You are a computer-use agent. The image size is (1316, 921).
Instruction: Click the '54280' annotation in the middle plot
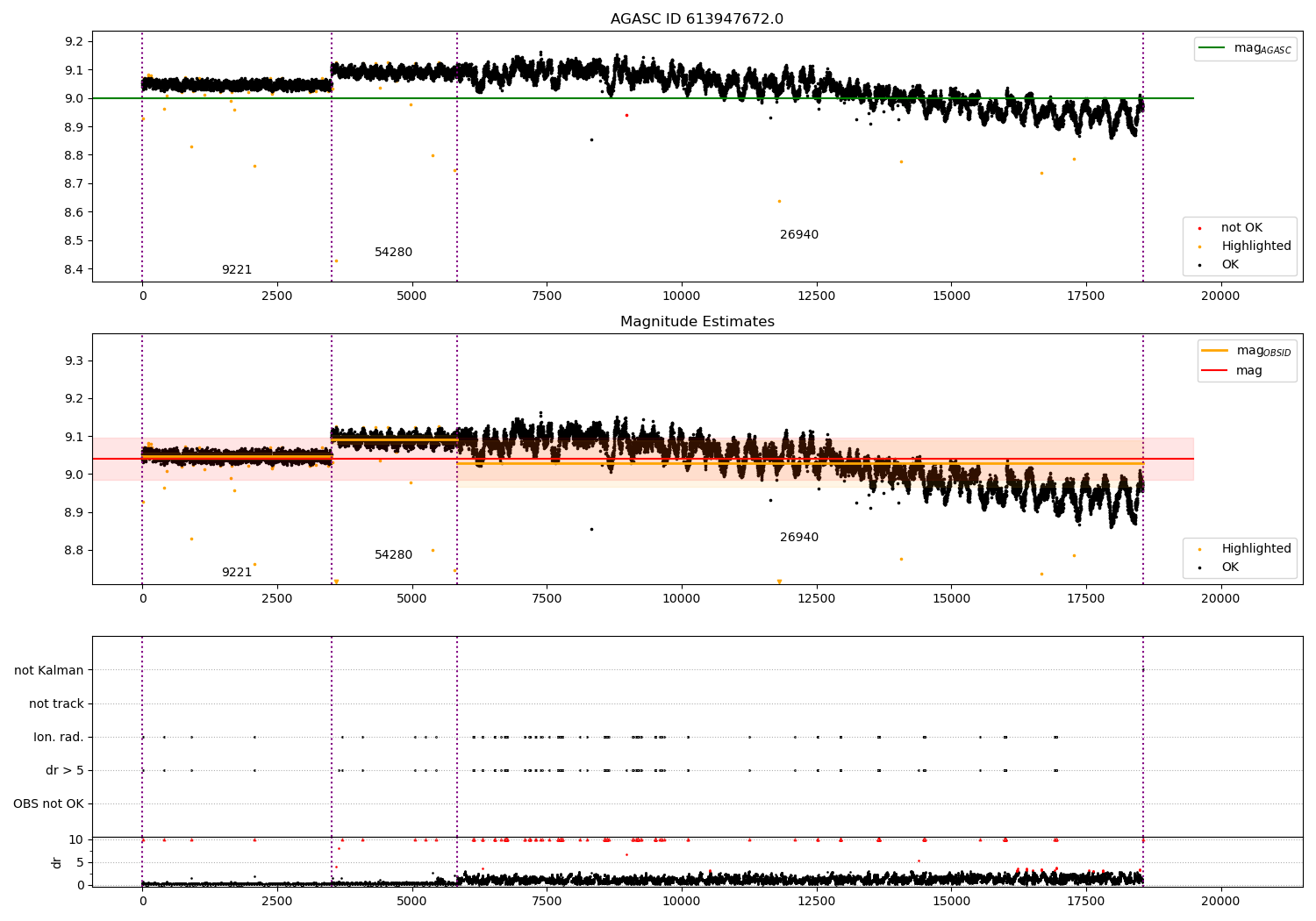pos(393,555)
